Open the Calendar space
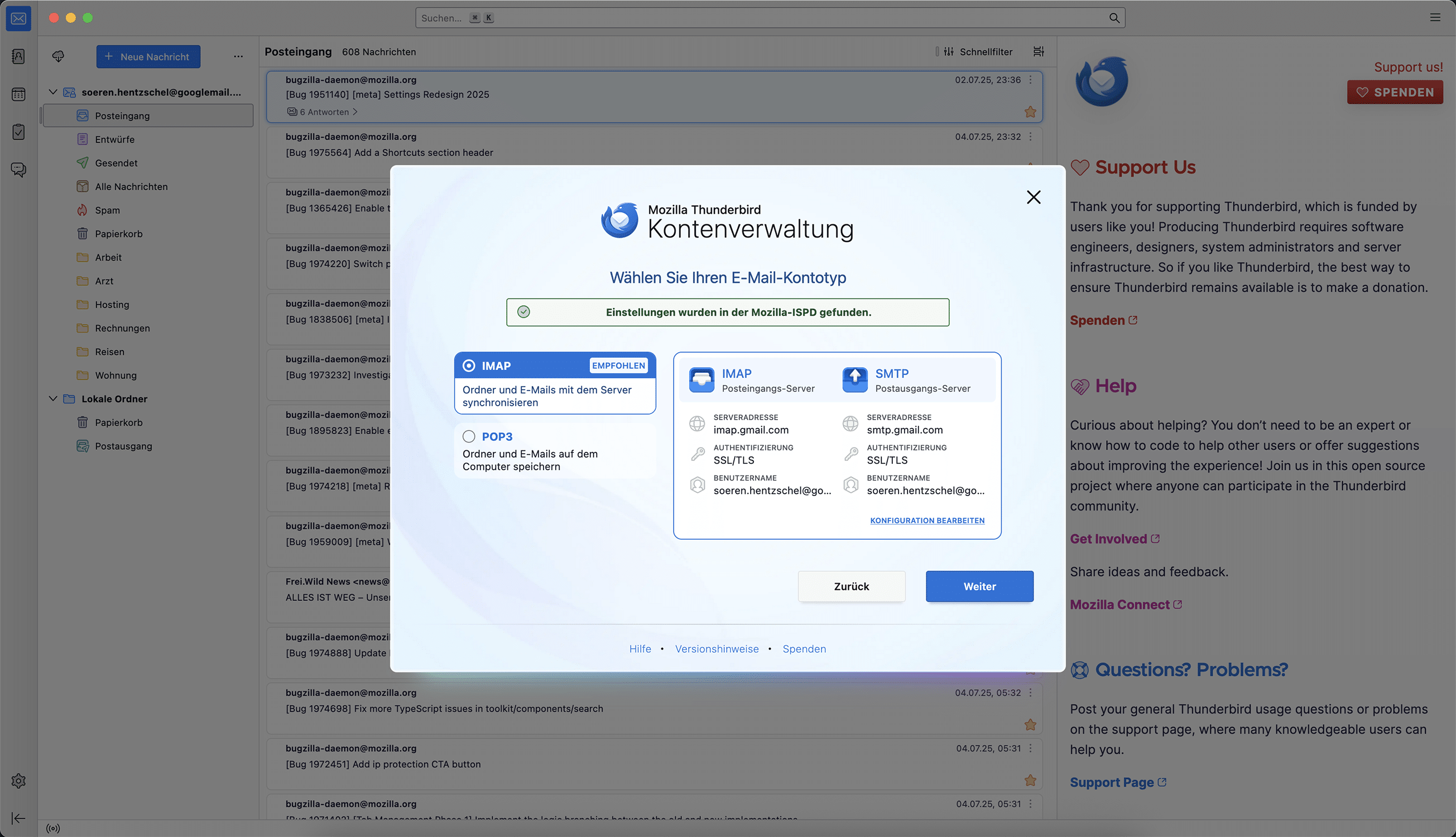This screenshot has width=1456, height=837. tap(18, 94)
